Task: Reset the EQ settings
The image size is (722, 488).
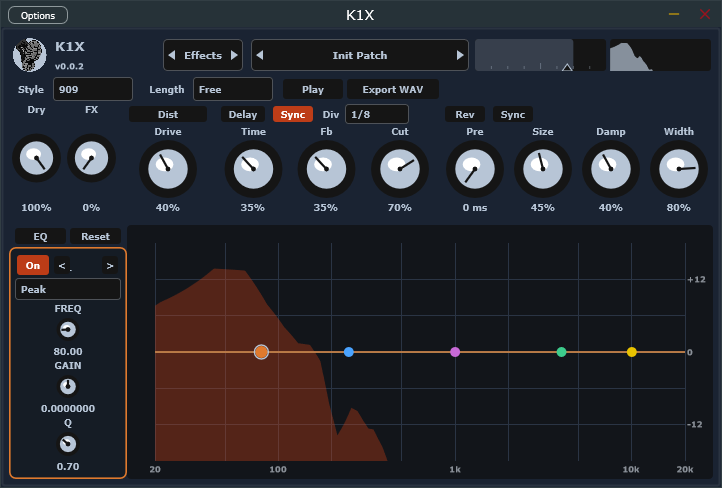Action: click(x=95, y=236)
